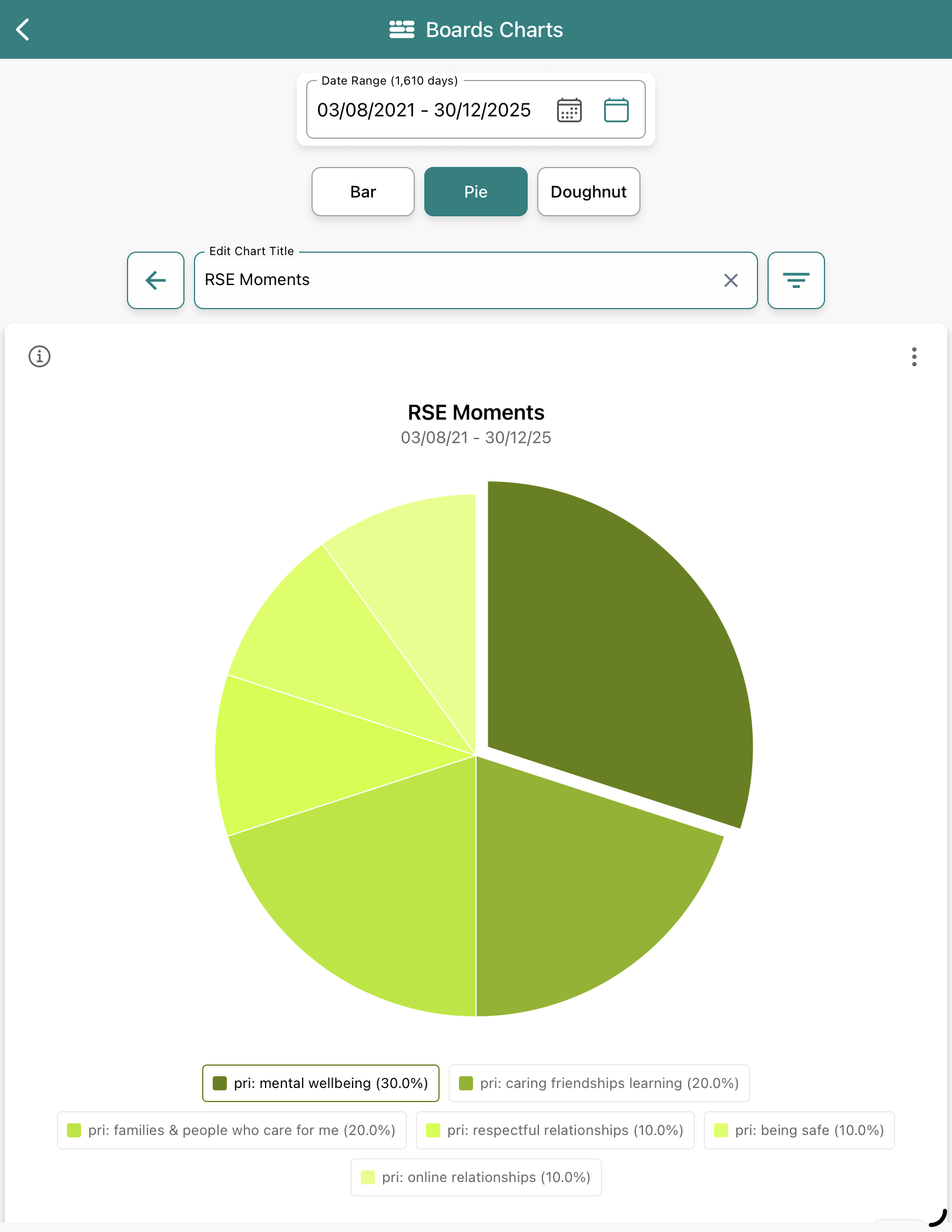
Task: Click the info icon on the chart card
Action: [x=39, y=356]
